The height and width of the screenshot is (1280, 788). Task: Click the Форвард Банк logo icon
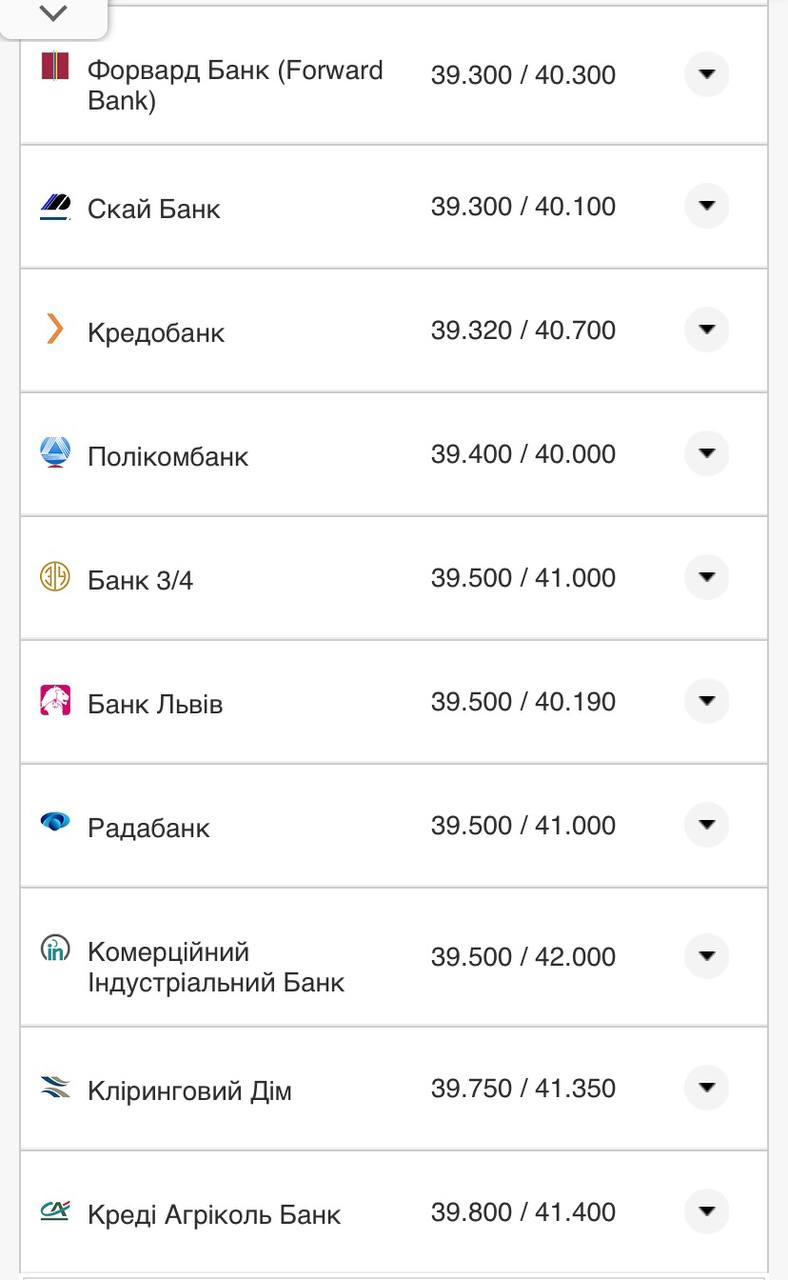pyautogui.click(x=55, y=66)
